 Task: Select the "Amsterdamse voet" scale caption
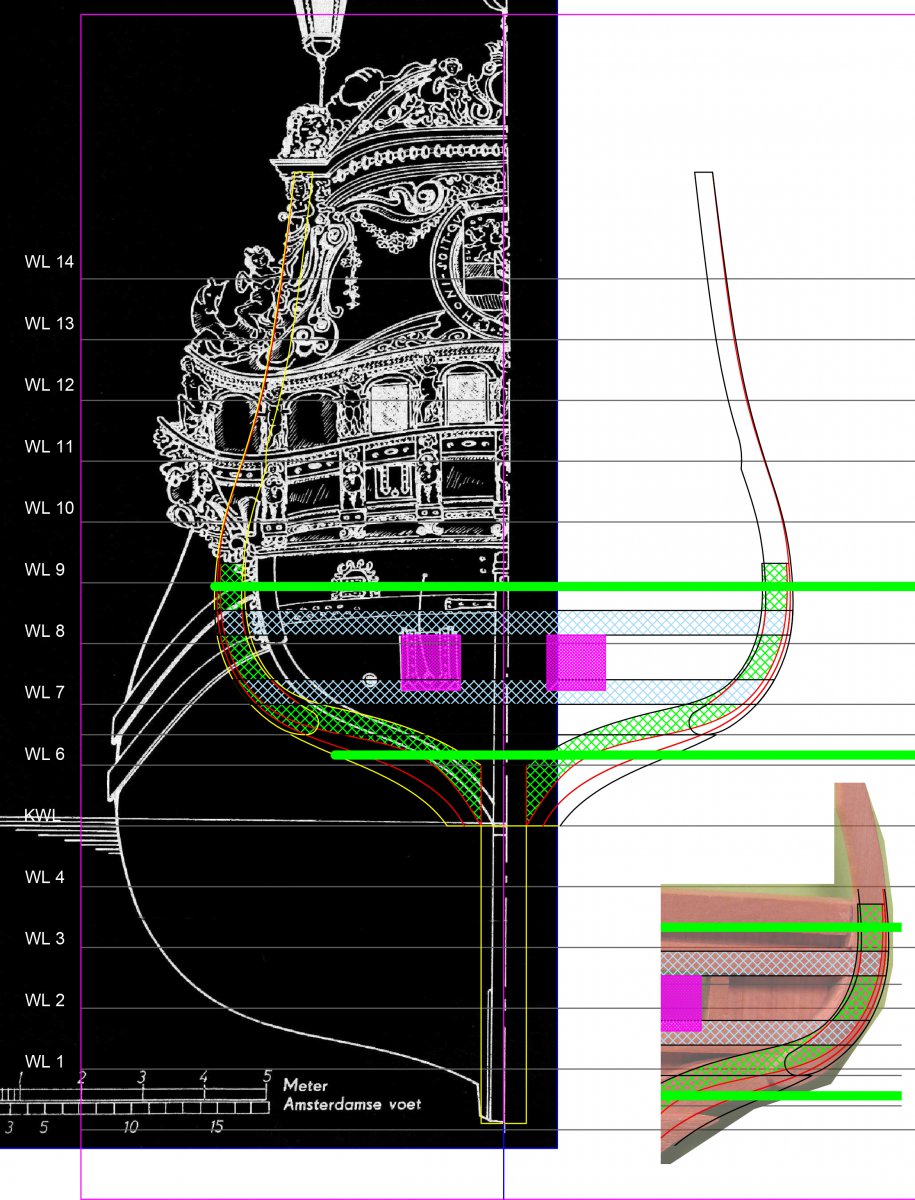(352, 1105)
